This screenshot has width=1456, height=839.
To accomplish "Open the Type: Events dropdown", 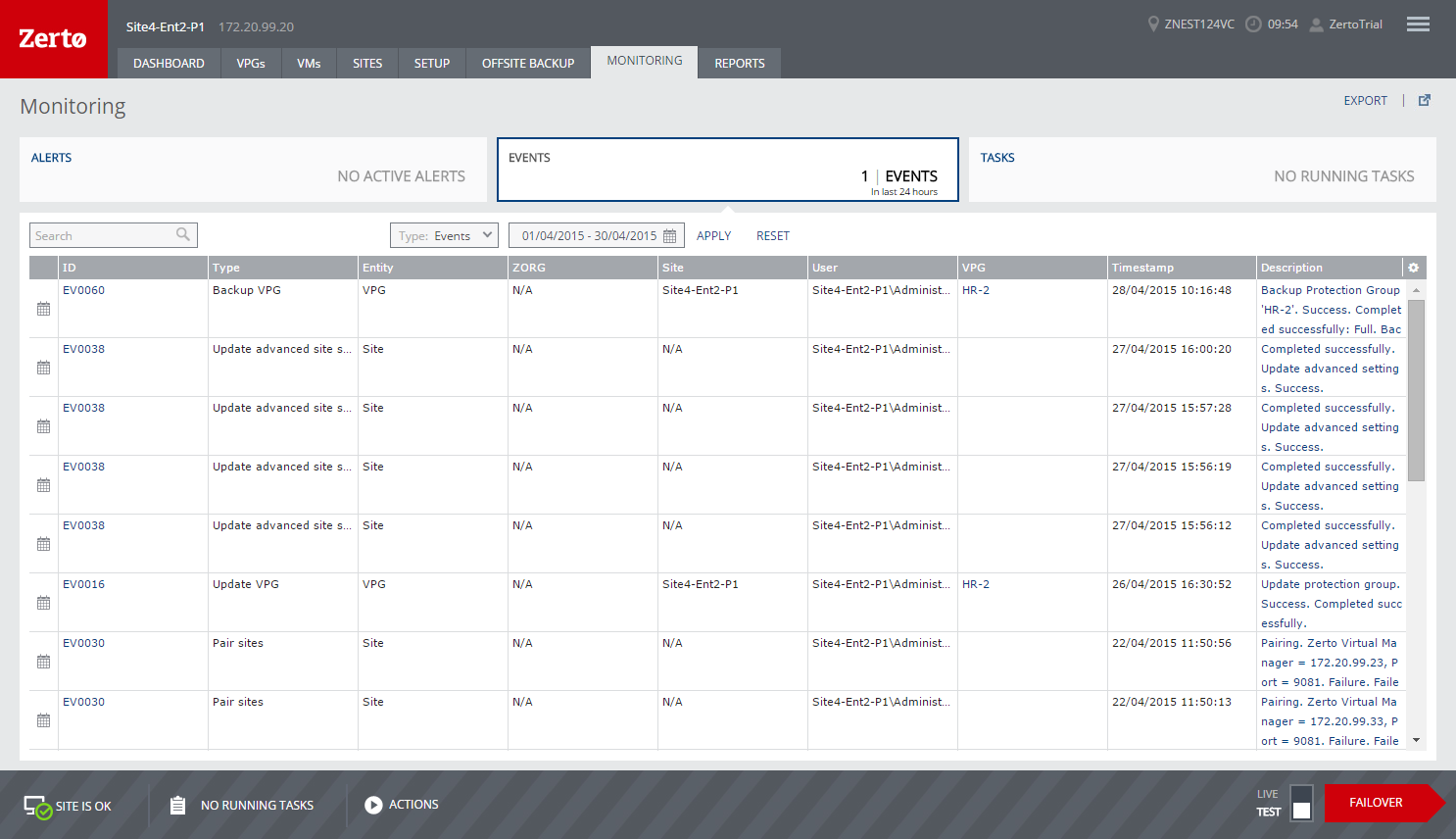I will [444, 235].
